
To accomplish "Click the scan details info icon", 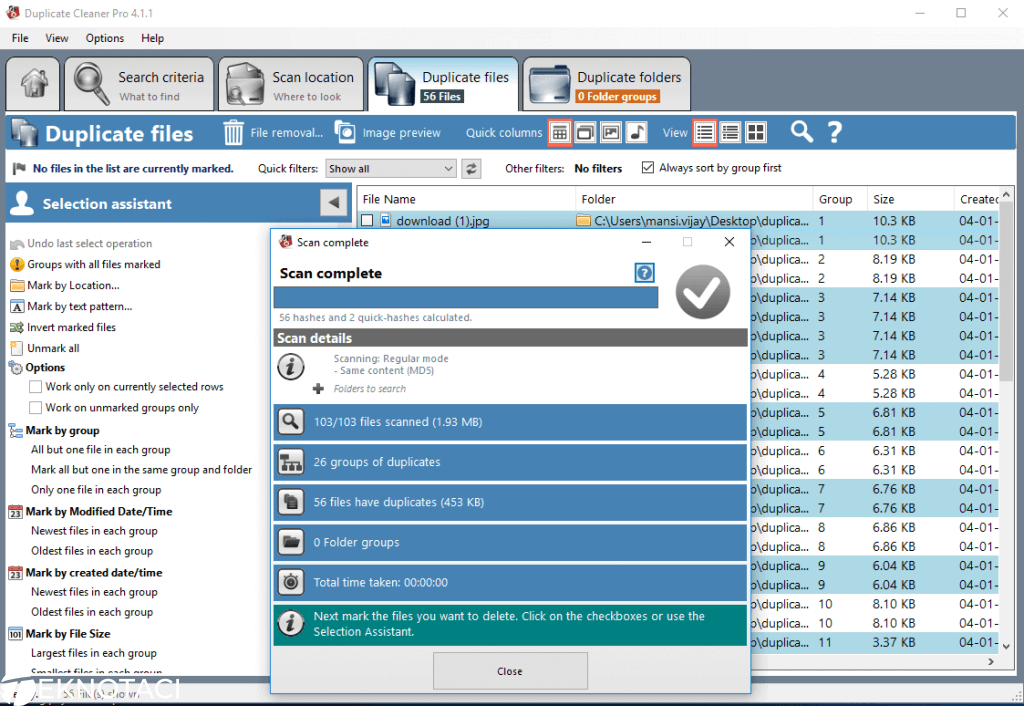I will (291, 366).
